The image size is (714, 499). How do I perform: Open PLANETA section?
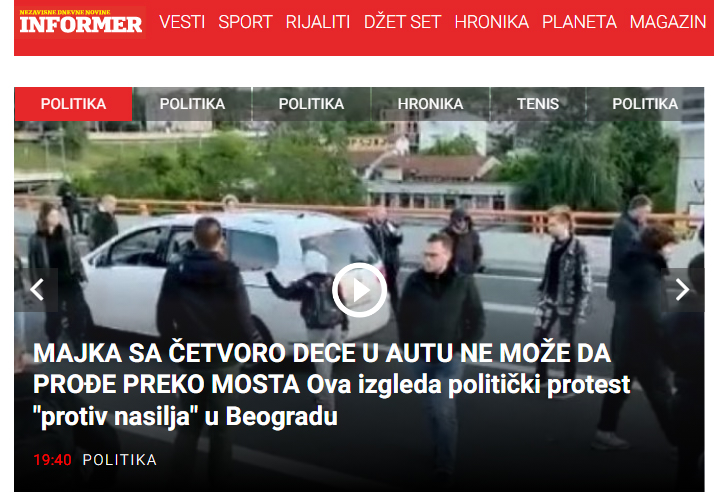click(x=579, y=22)
